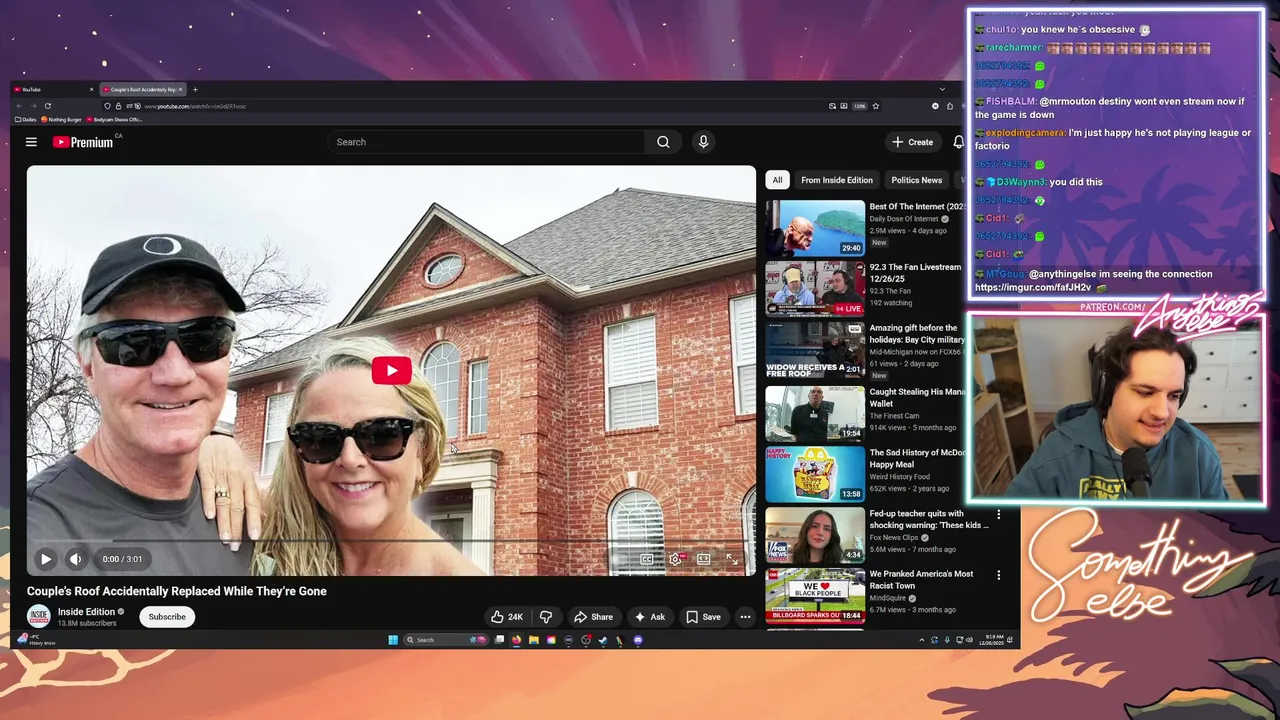This screenshot has width=1280, height=720.
Task: Save the video to a playlist
Action: 703,617
